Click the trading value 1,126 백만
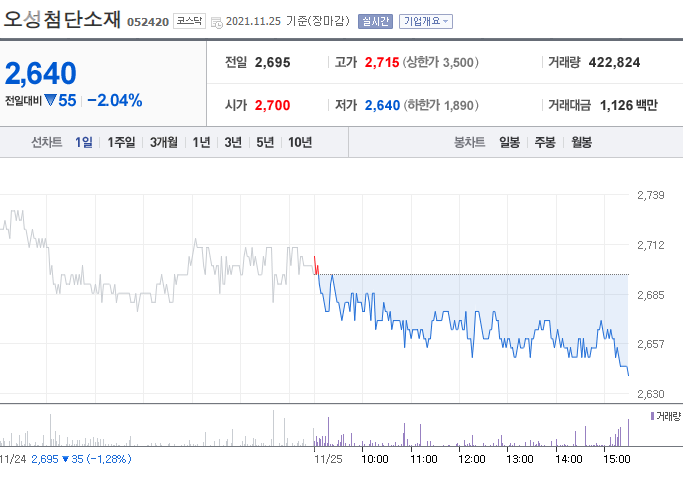The height and width of the screenshot is (485, 683). pyautogui.click(x=629, y=105)
